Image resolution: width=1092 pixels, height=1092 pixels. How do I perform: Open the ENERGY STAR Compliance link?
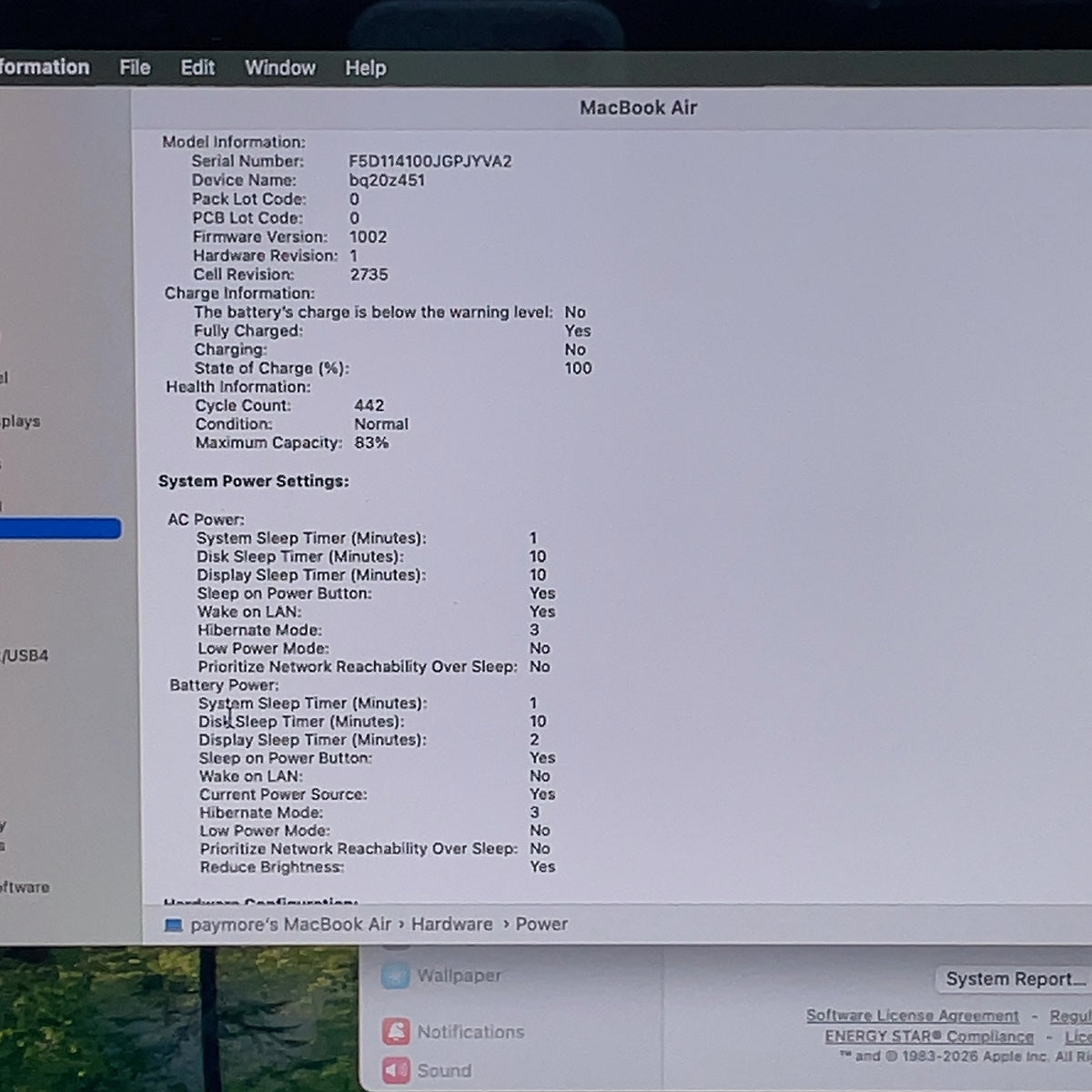click(929, 1036)
